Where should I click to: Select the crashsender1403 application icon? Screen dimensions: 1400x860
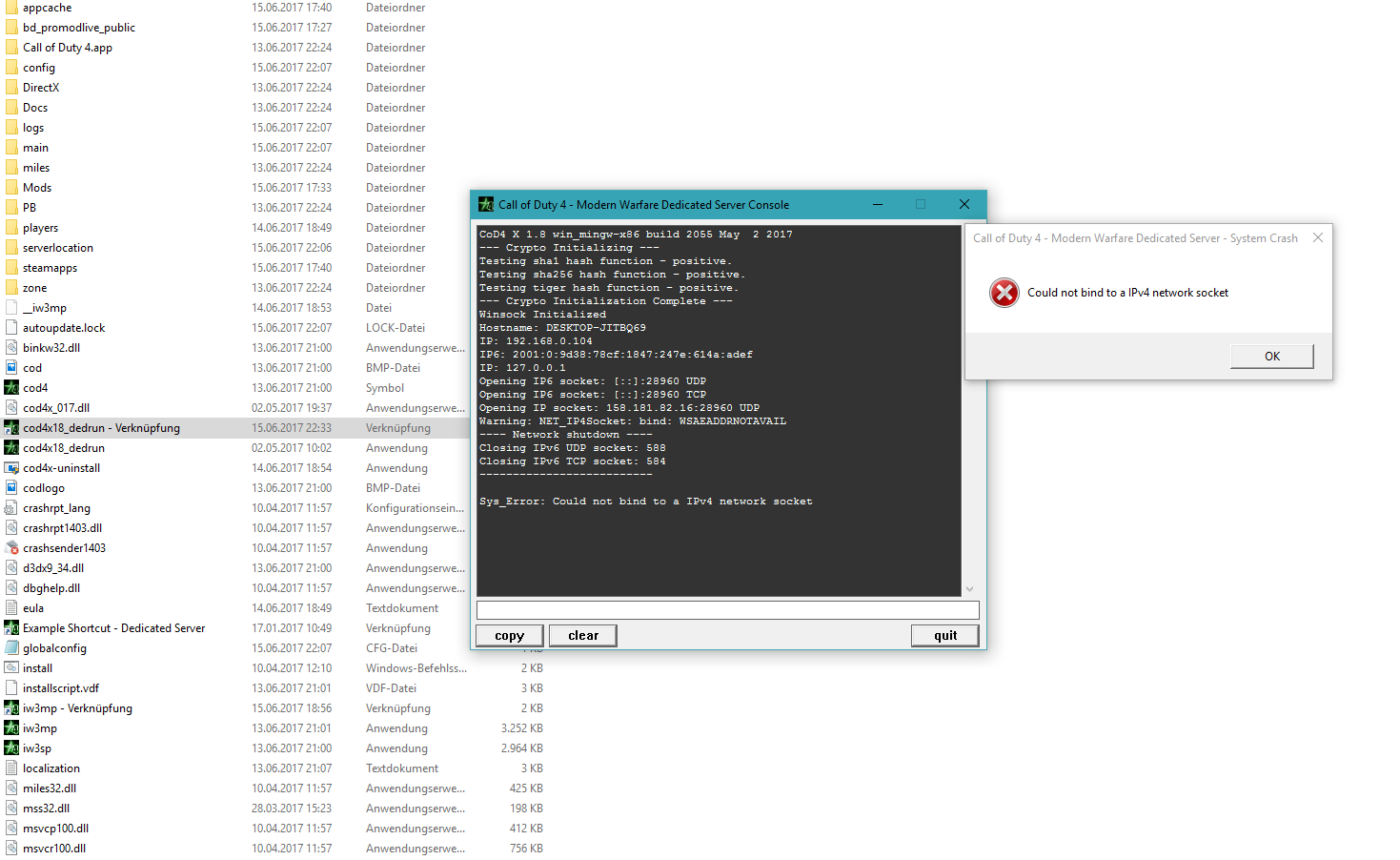tap(11, 548)
